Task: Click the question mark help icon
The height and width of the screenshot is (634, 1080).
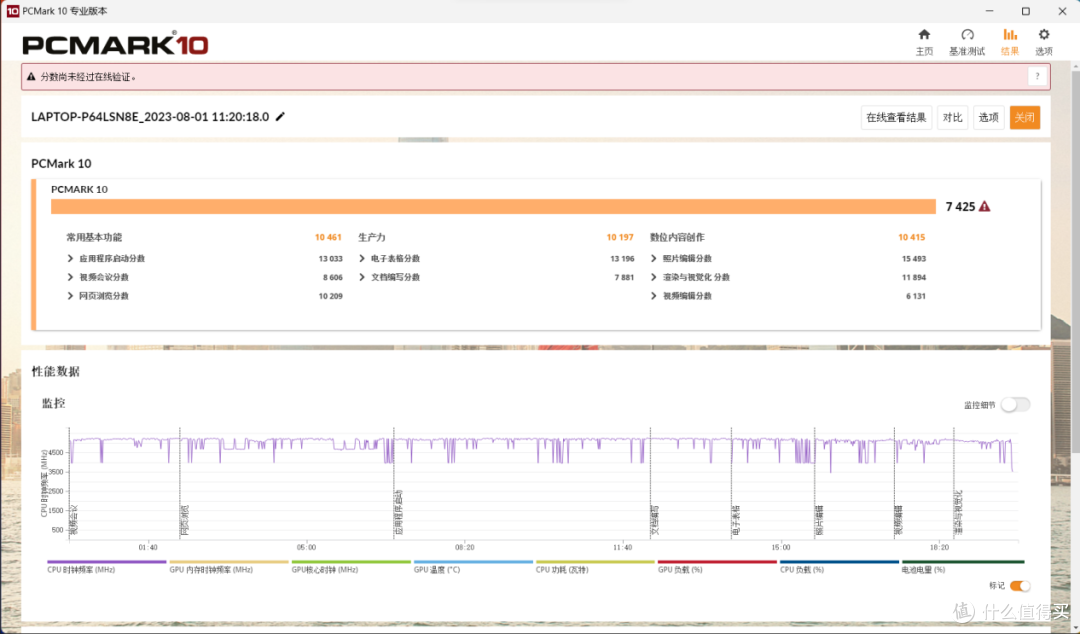Action: coord(1037,76)
